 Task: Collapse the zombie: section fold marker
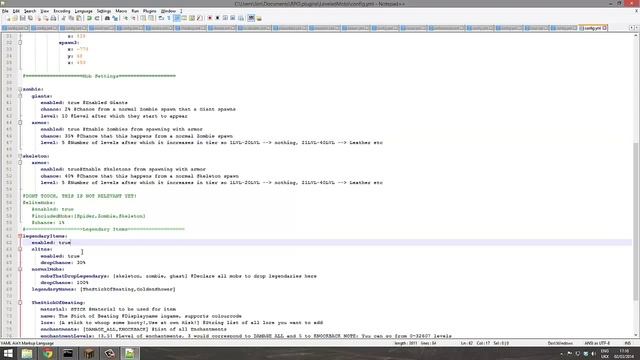click(x=20, y=89)
